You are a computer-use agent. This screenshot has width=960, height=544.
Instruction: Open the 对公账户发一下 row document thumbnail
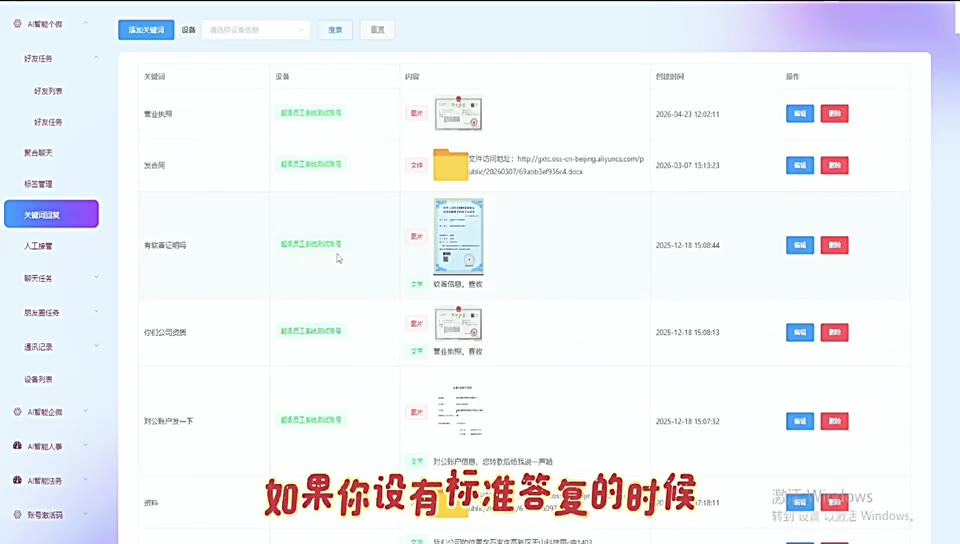(x=460, y=411)
